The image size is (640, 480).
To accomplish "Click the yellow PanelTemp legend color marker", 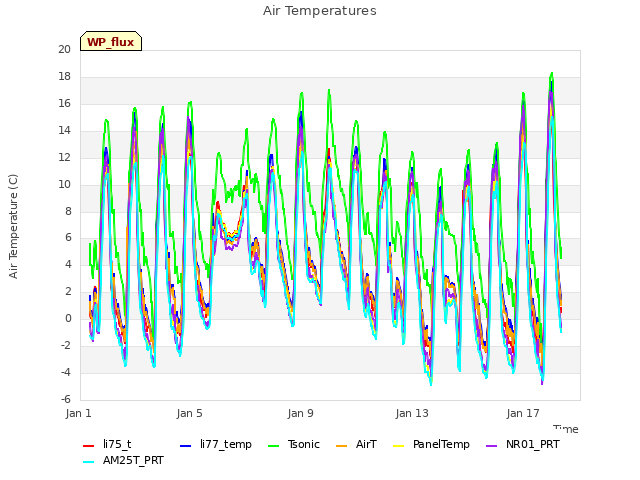I will [x=398, y=446].
